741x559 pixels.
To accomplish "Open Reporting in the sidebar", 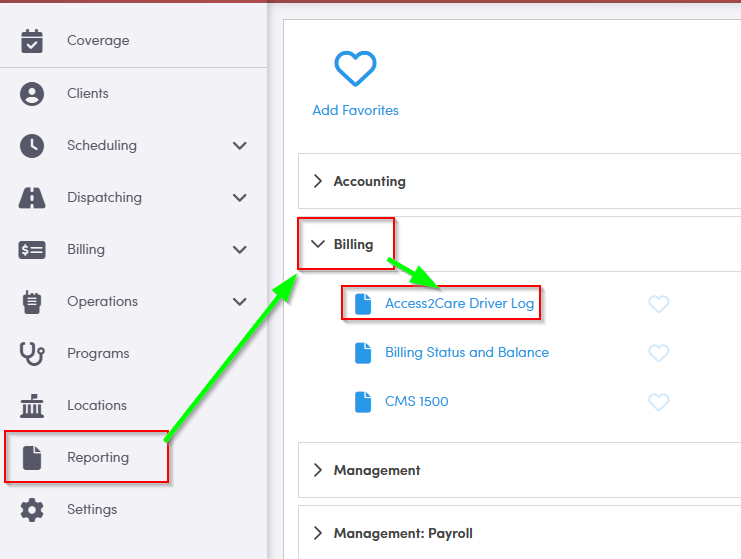I will point(97,458).
